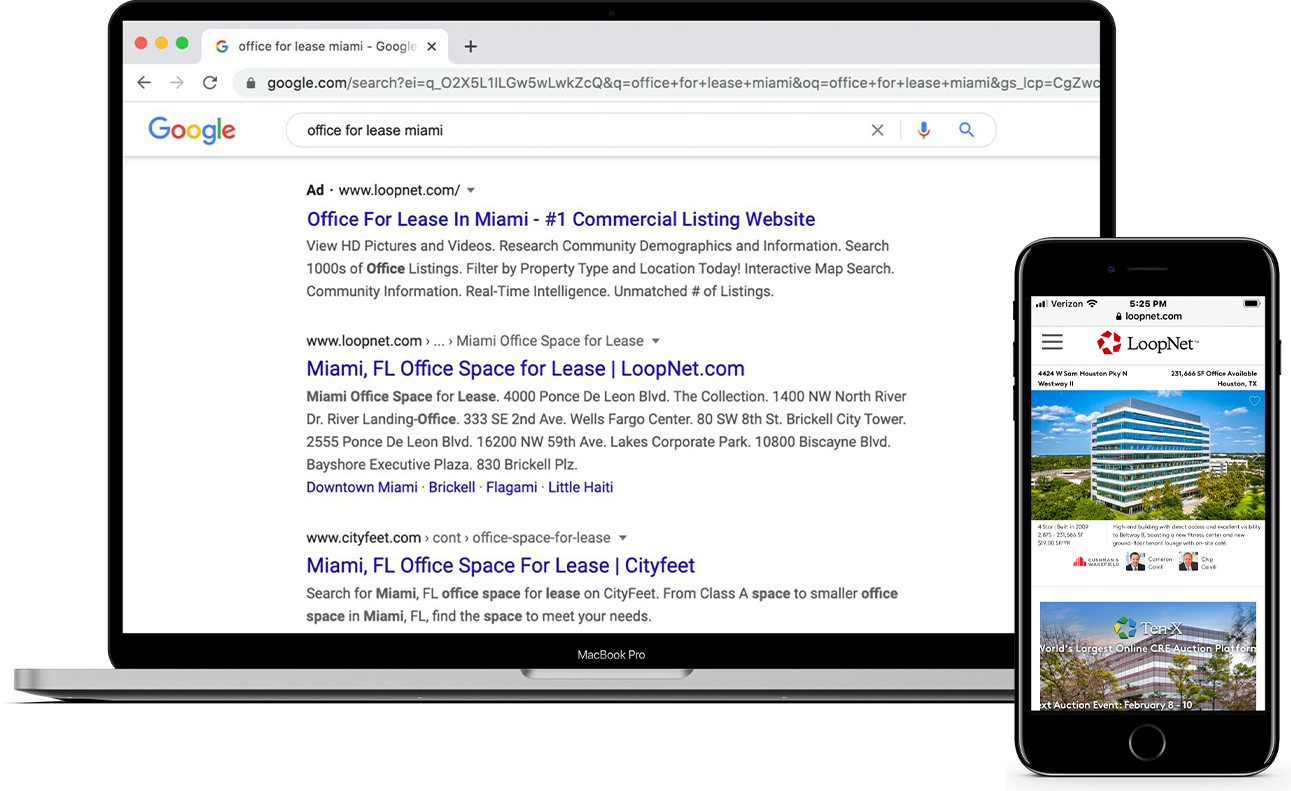Open a new tab with plus icon
Screen dimensions: 1291x791
click(471, 46)
